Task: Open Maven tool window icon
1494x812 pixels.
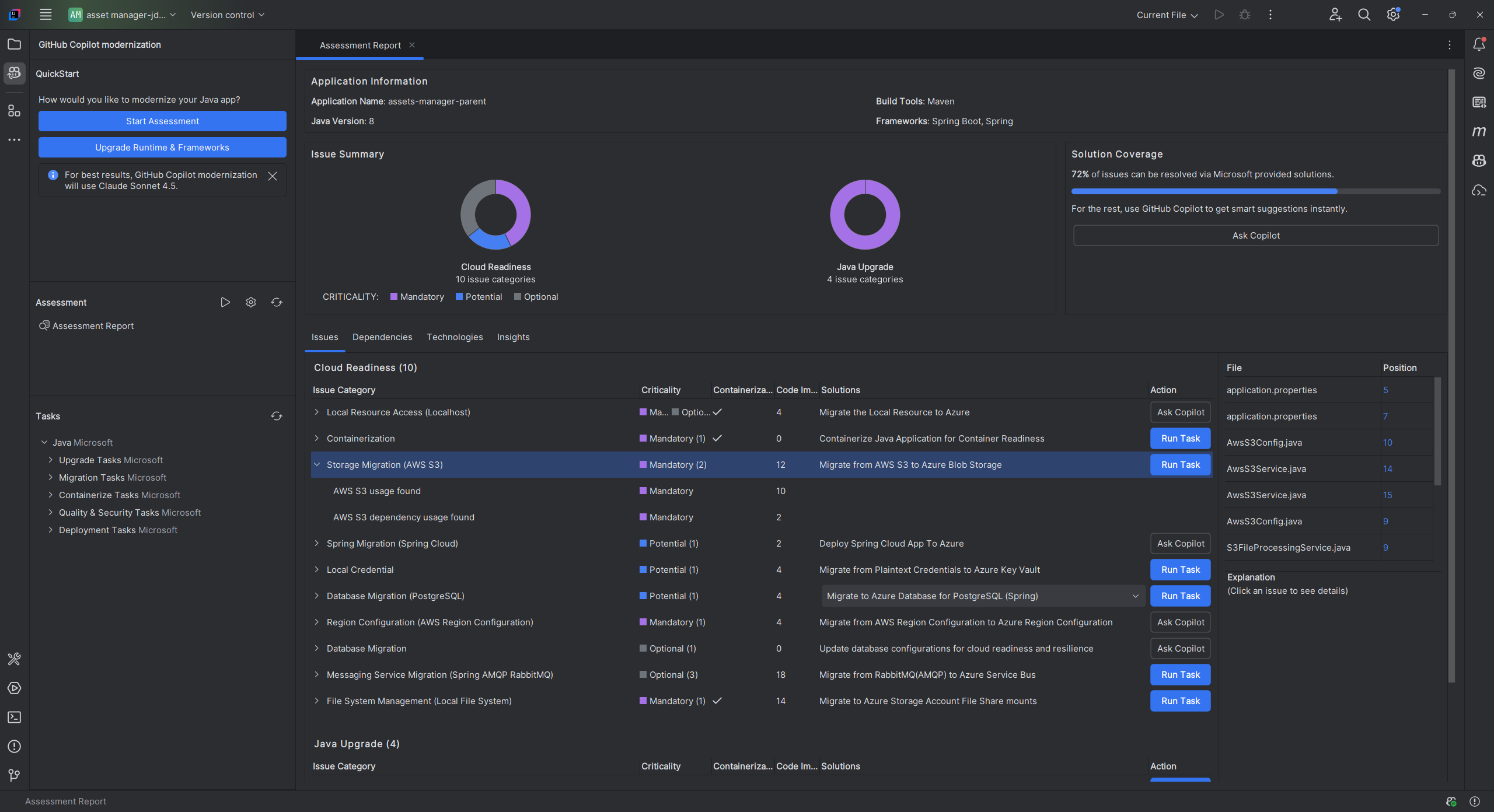Action: 1479,132
